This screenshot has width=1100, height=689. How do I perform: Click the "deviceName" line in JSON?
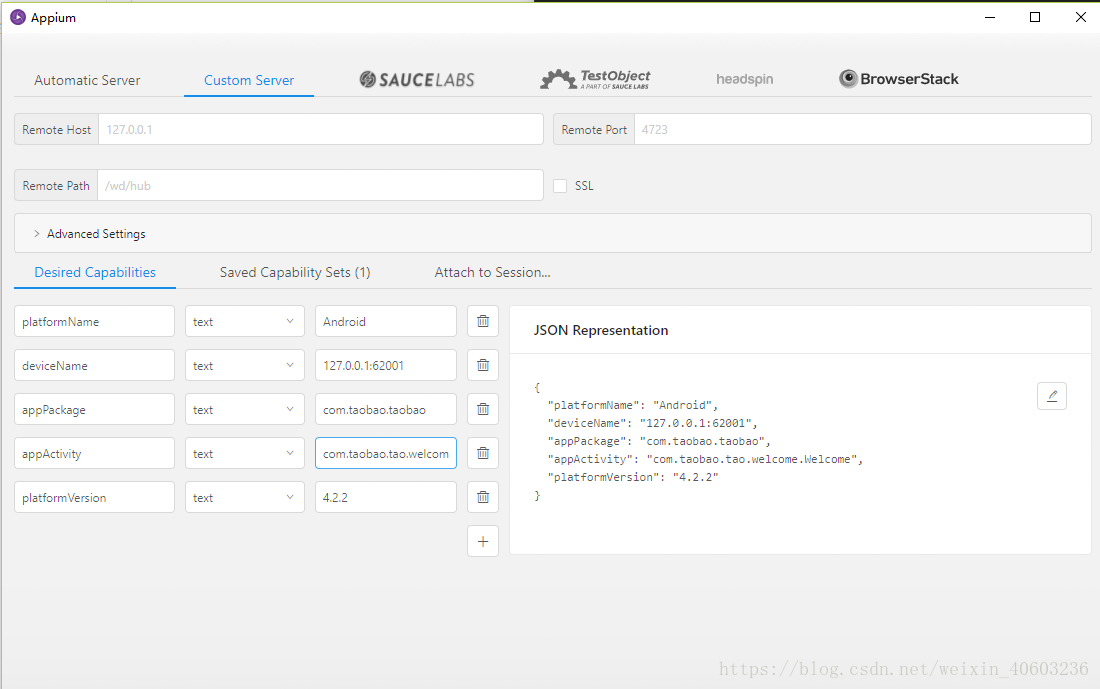(652, 423)
